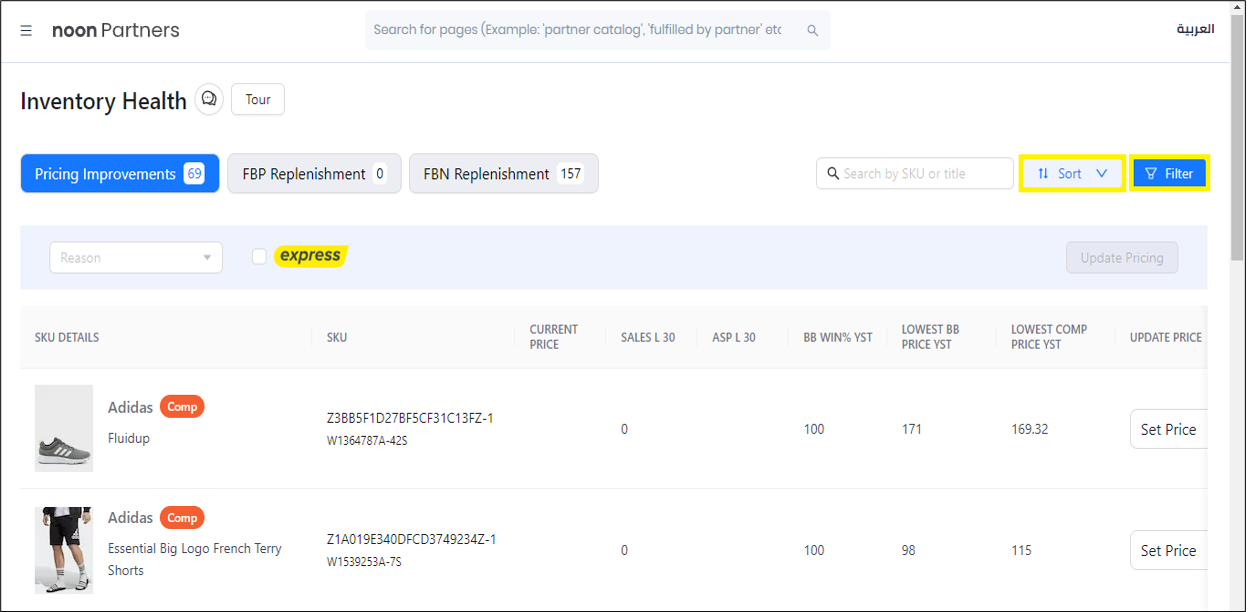The image size is (1248, 612).
Task: Click the noon Partners logo
Action: click(x=116, y=31)
